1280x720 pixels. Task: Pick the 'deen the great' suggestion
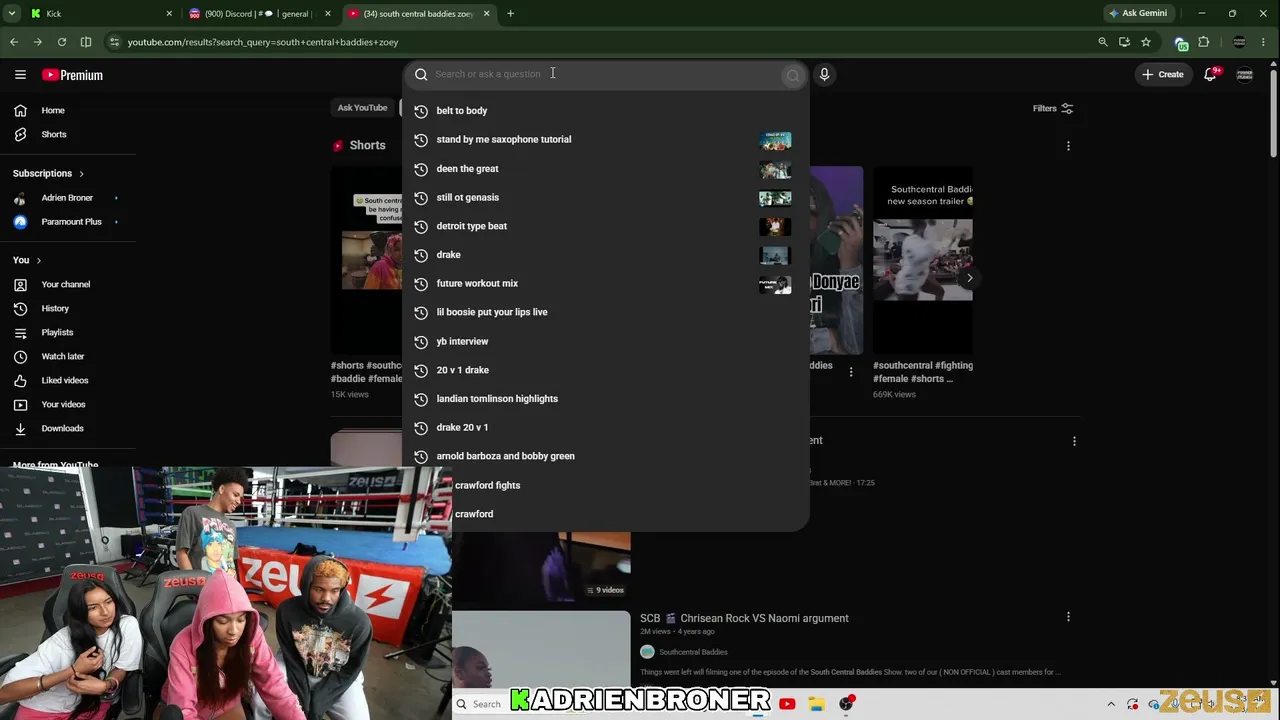pyautogui.click(x=604, y=169)
